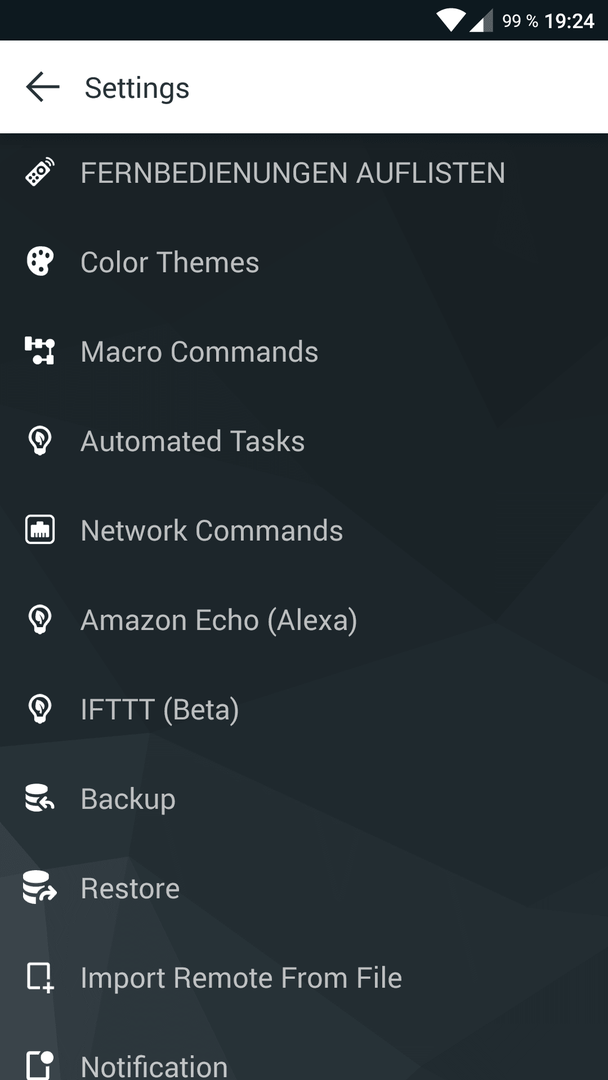The width and height of the screenshot is (608, 1080).
Task: Click the Import Remote file icon
Action: pyautogui.click(x=40, y=978)
